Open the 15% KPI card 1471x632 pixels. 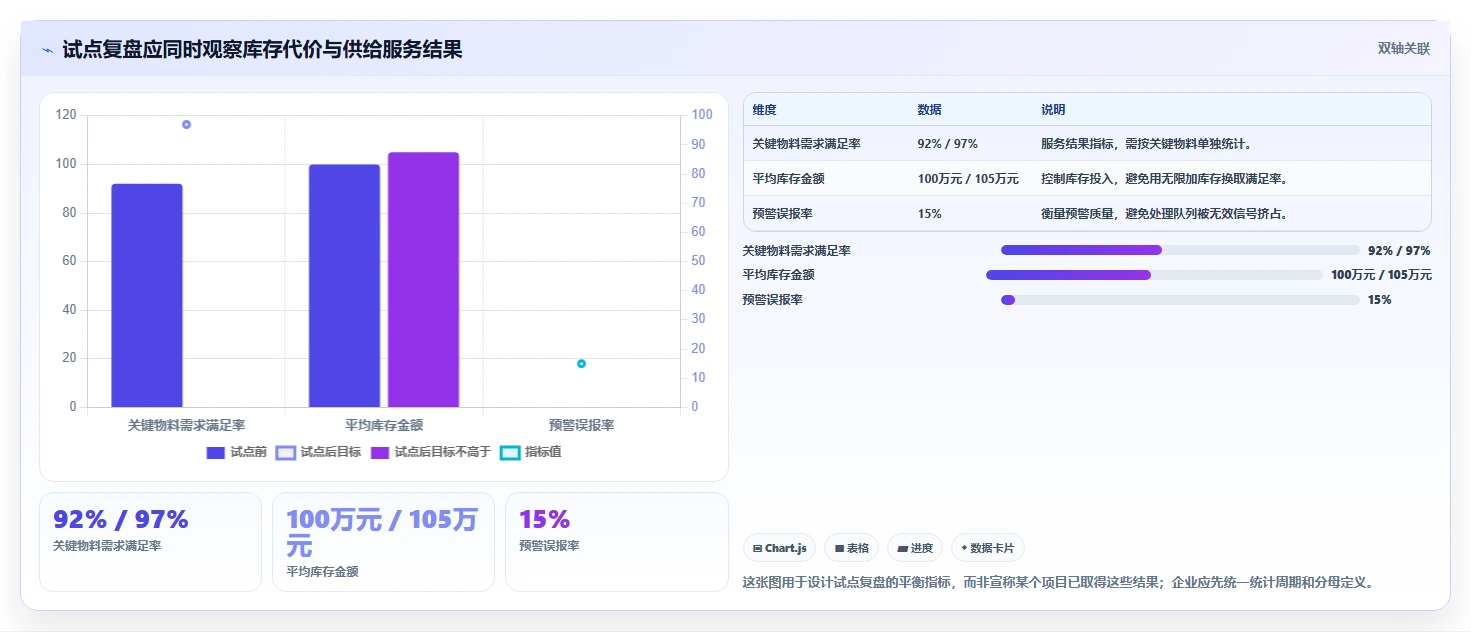617,541
